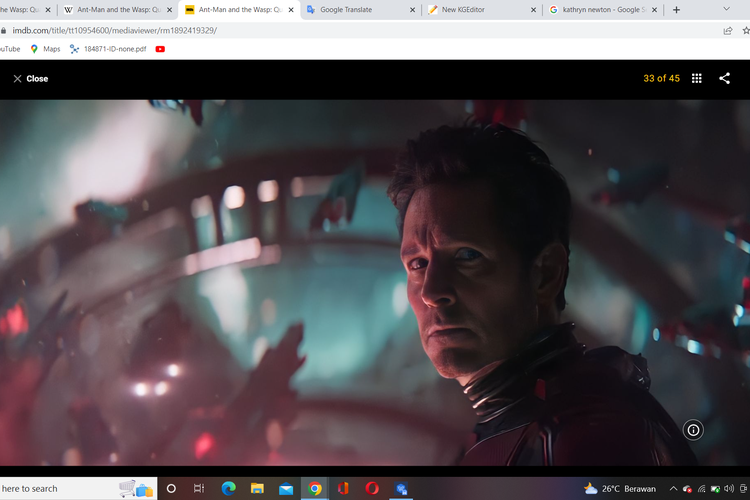Open File Explorer from the taskbar
This screenshot has width=750, height=500.
click(x=257, y=489)
